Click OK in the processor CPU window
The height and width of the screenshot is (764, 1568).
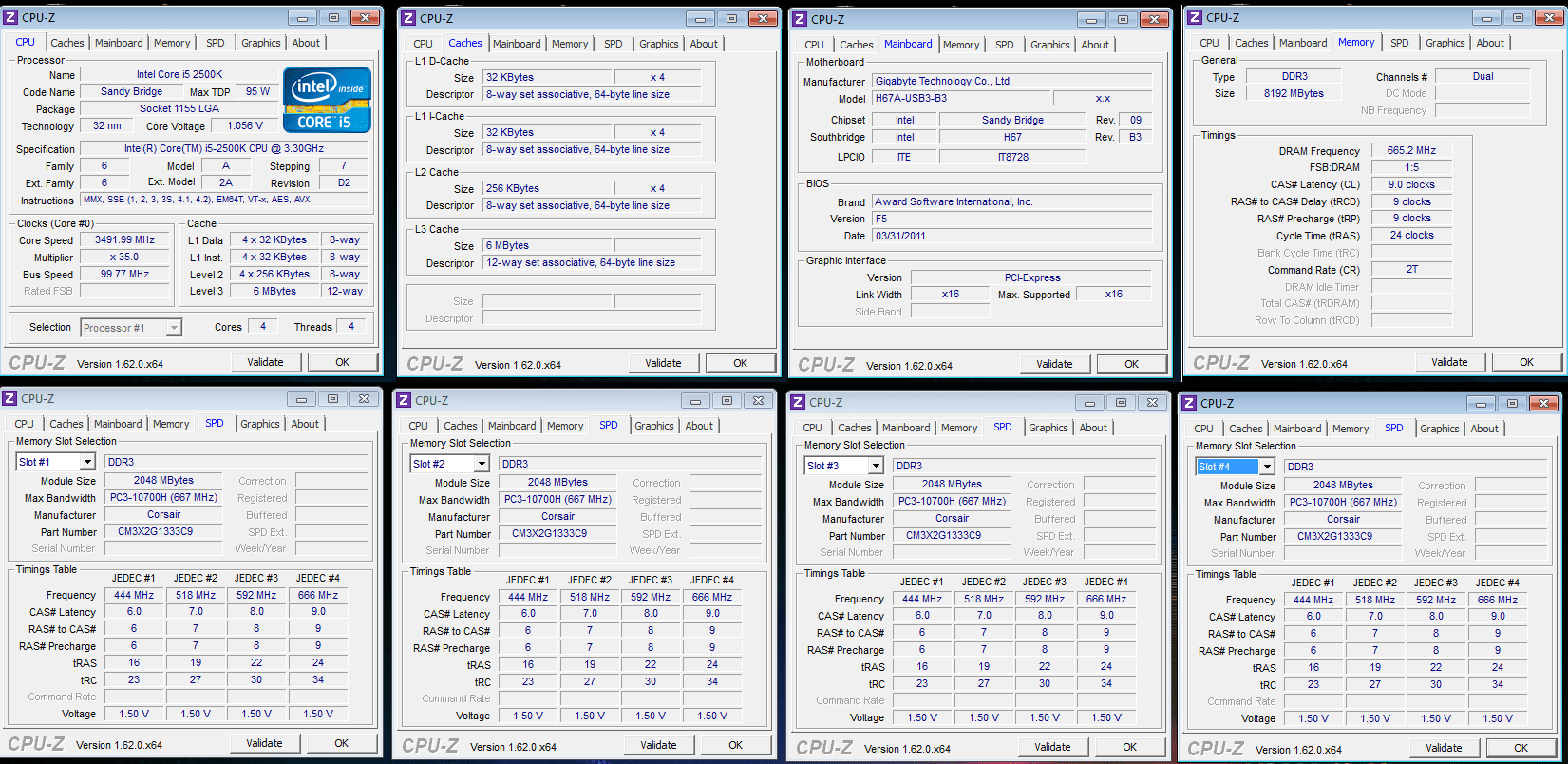pos(343,362)
